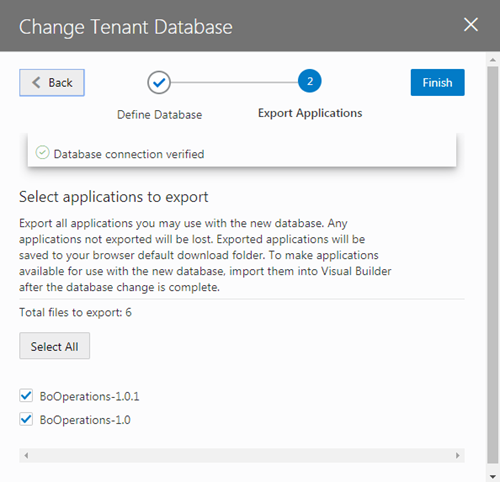The image size is (500, 482).
Task: Click the Finish button
Action: click(x=437, y=82)
